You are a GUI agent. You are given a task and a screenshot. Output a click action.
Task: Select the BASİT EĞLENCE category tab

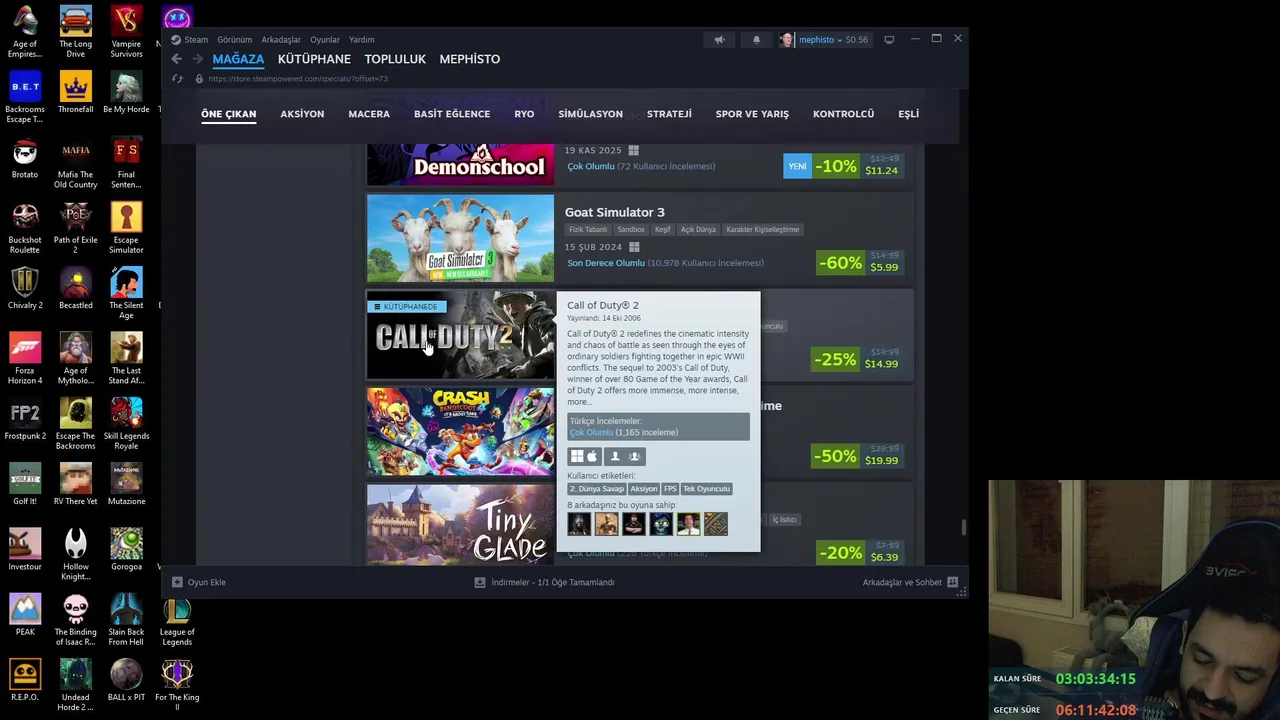(x=452, y=114)
